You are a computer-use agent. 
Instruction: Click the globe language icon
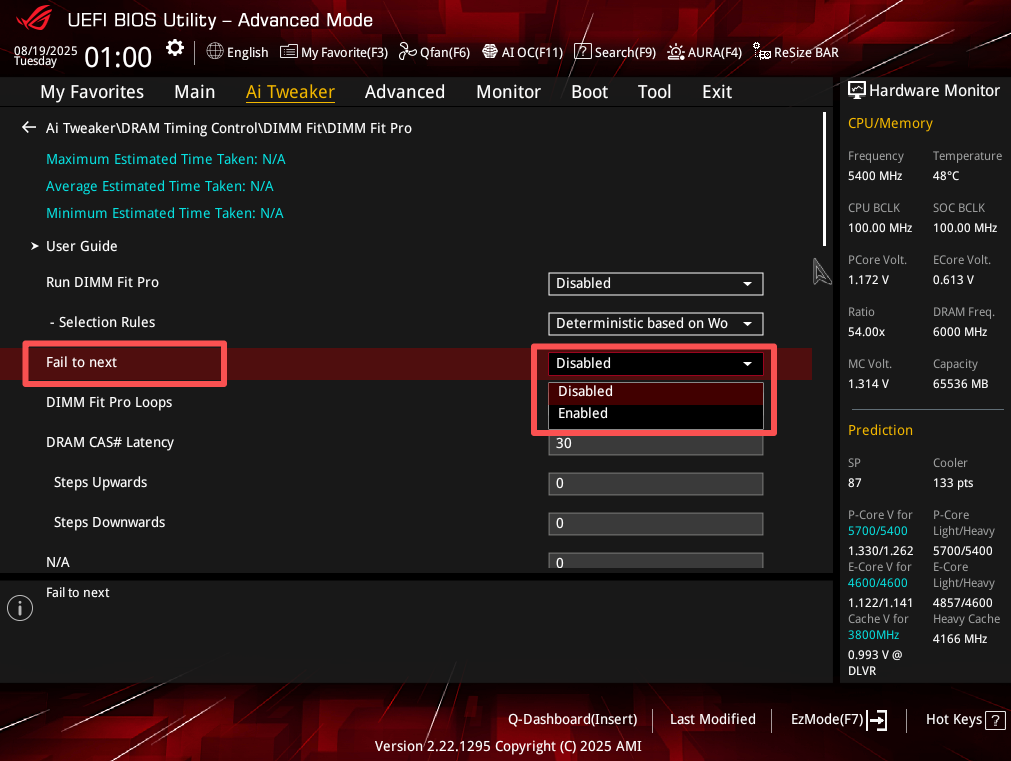(x=215, y=51)
